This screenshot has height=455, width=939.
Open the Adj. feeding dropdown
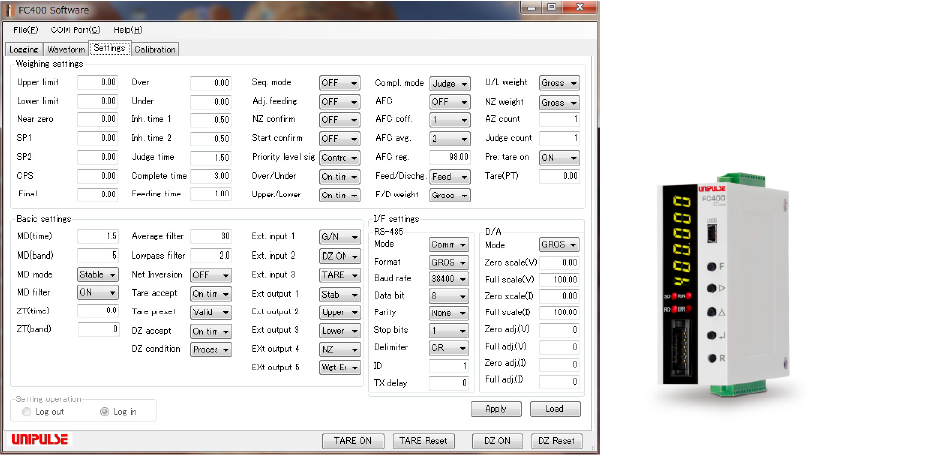coord(340,102)
